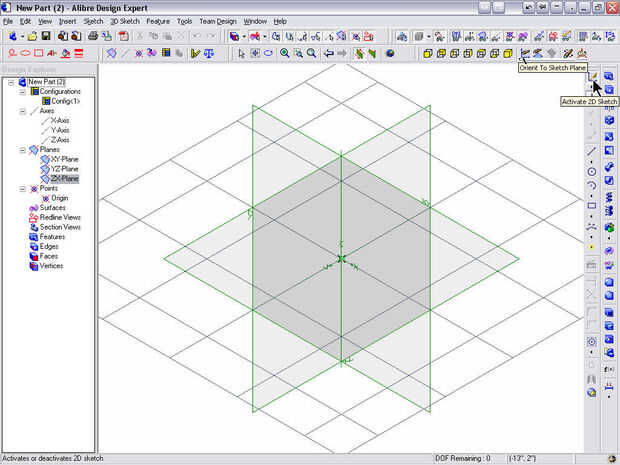620x465 pixels.
Task: Open the Team Design menu
Action: [x=218, y=20]
